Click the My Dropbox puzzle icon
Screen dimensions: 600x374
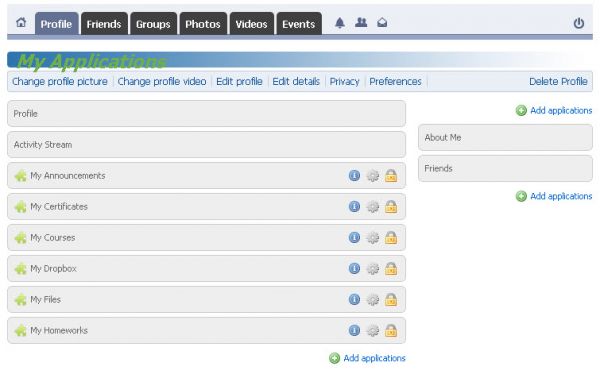click(20, 269)
